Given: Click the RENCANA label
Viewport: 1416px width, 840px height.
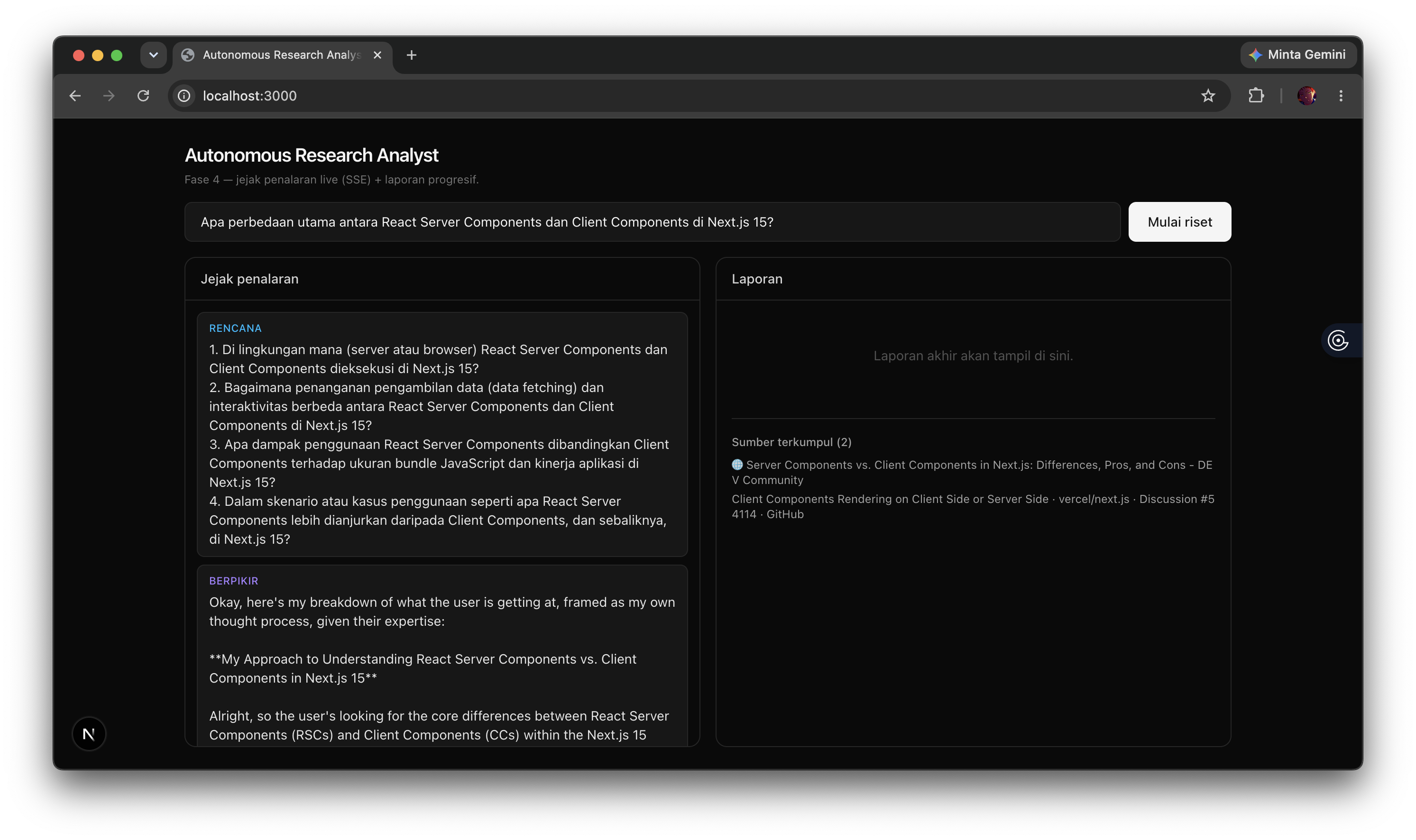Looking at the screenshot, I should coord(236,329).
